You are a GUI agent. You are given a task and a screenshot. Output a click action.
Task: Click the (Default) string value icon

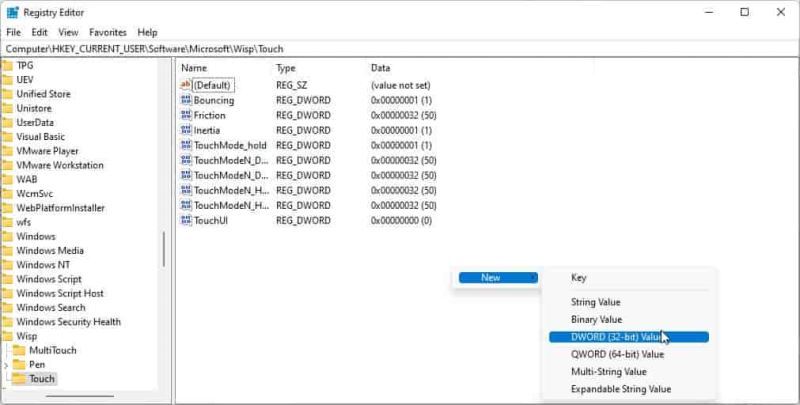[185, 86]
